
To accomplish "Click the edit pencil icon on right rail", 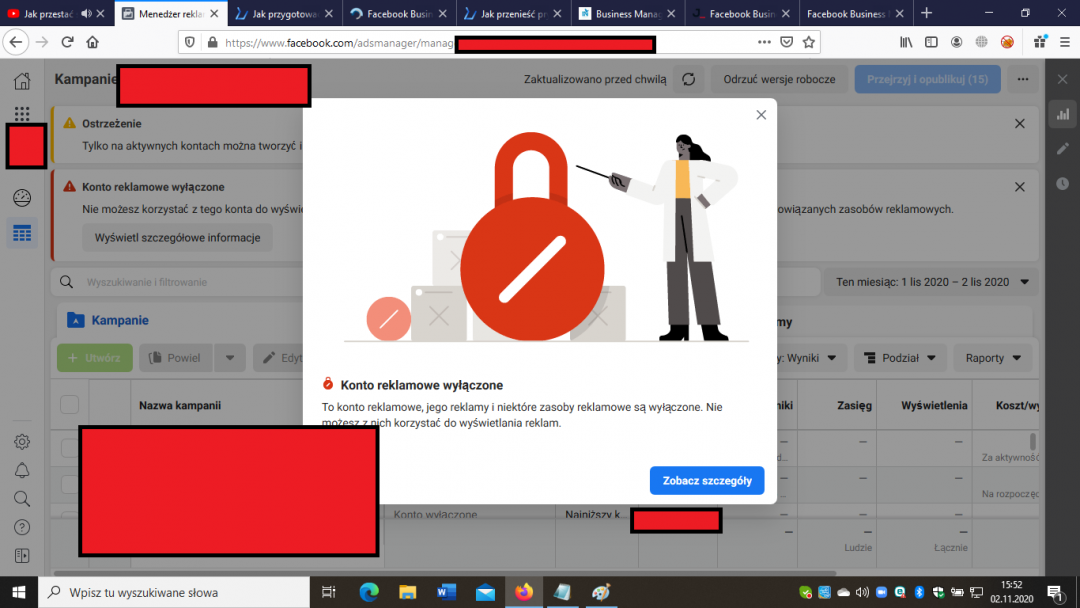I will click(x=1062, y=149).
